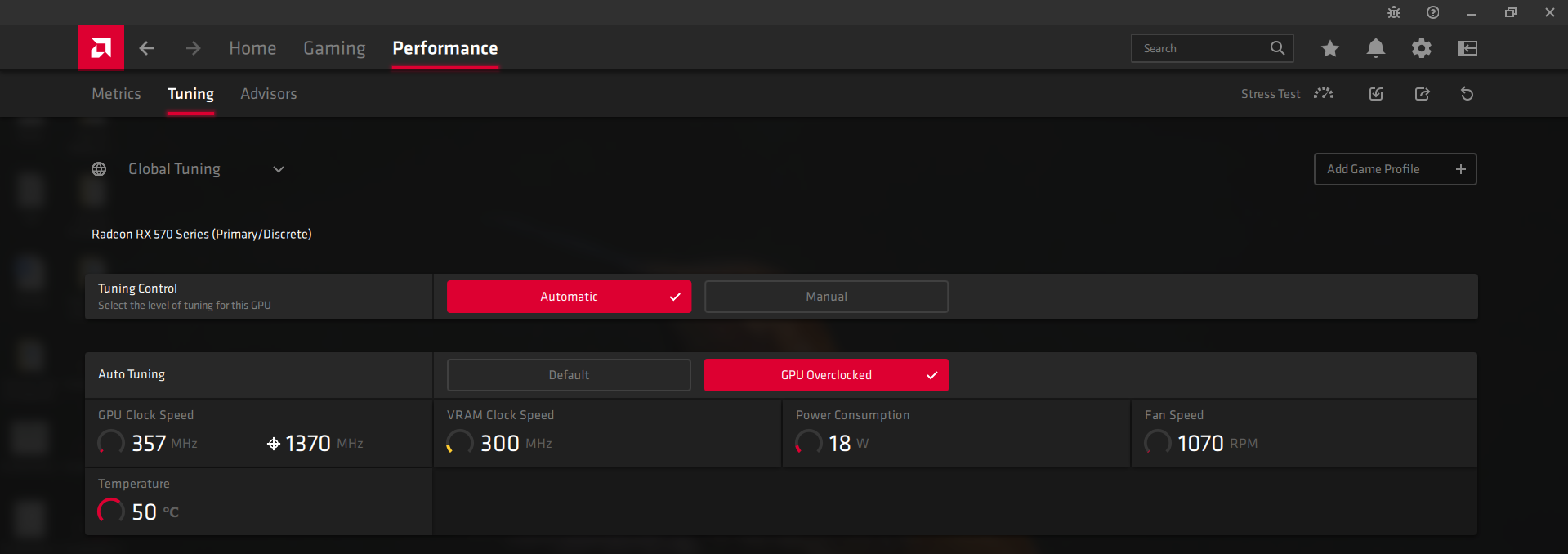
Task: Click the search magnifier icon
Action: tap(1277, 48)
